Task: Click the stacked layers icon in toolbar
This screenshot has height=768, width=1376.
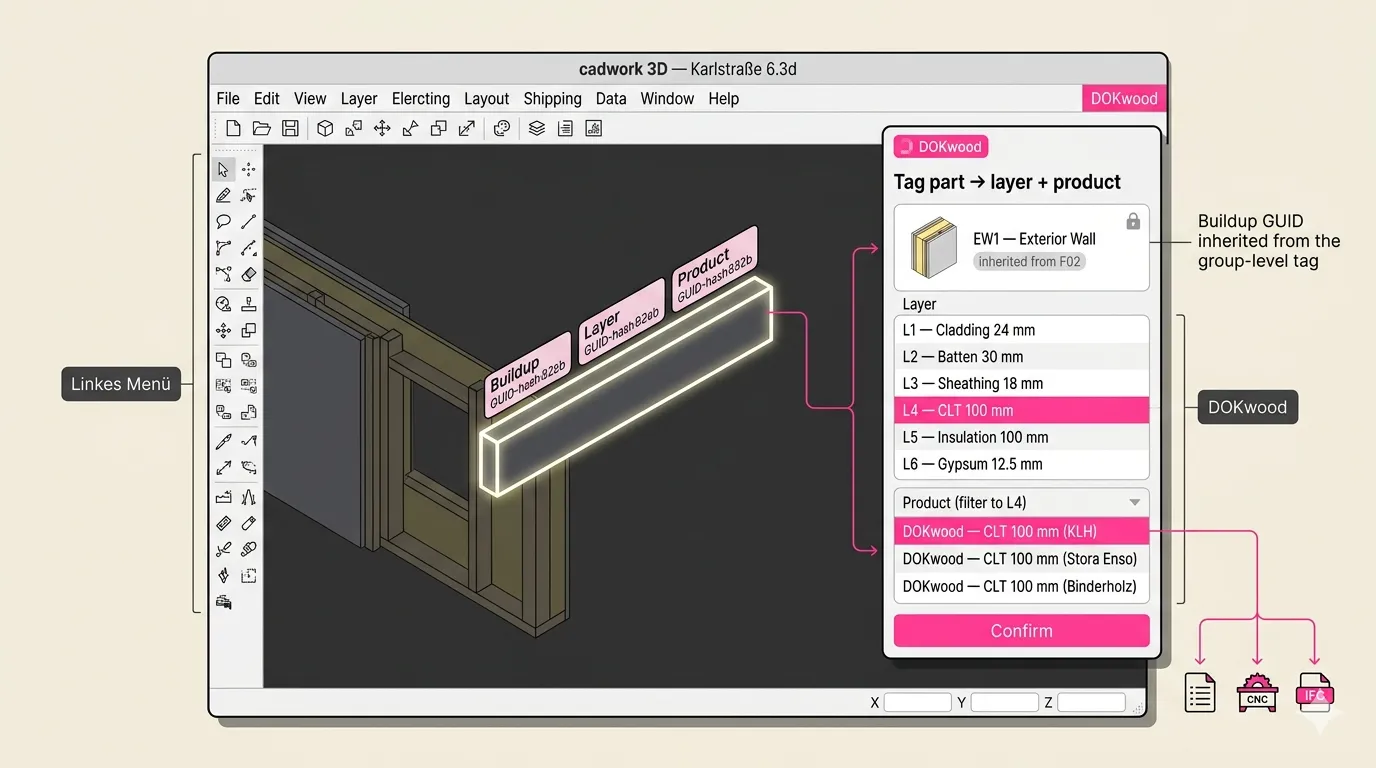Action: point(537,128)
